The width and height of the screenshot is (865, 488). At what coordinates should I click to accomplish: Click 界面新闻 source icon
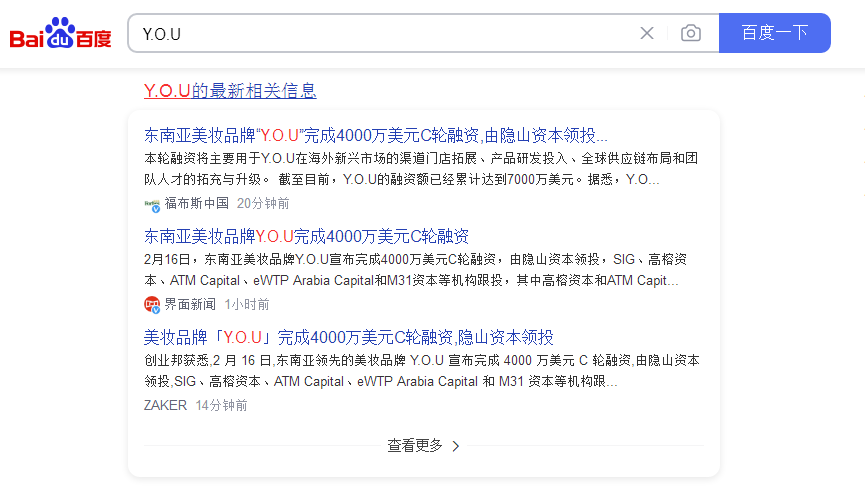(152, 304)
